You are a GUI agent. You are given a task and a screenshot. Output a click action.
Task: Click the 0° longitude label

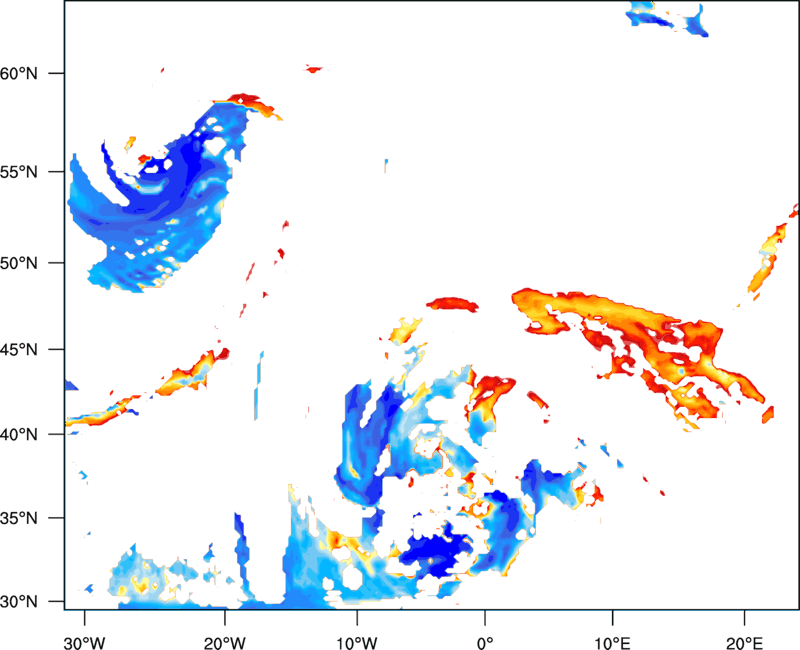click(x=485, y=643)
